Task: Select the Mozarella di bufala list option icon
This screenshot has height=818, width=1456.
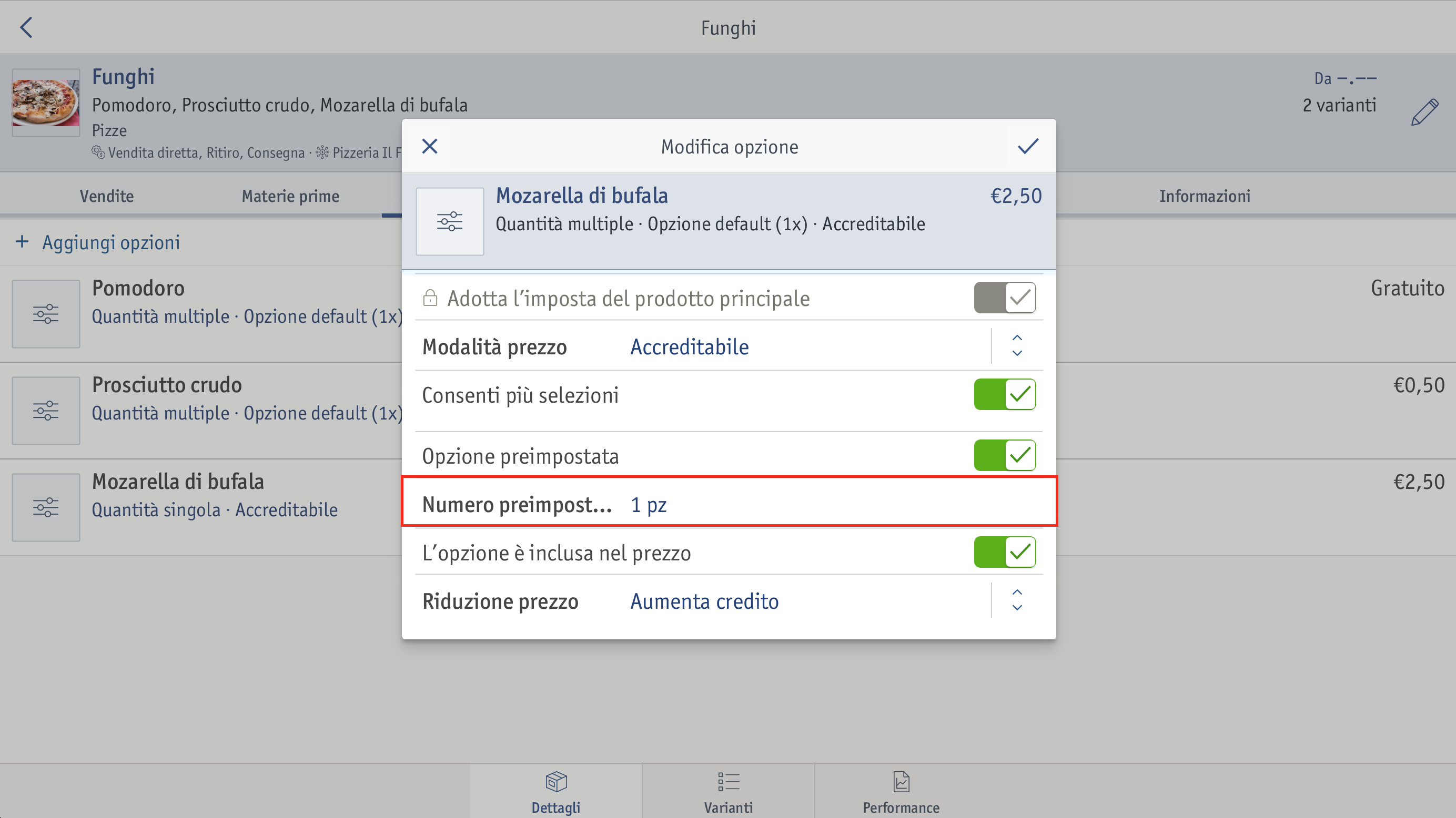Action: [46, 507]
